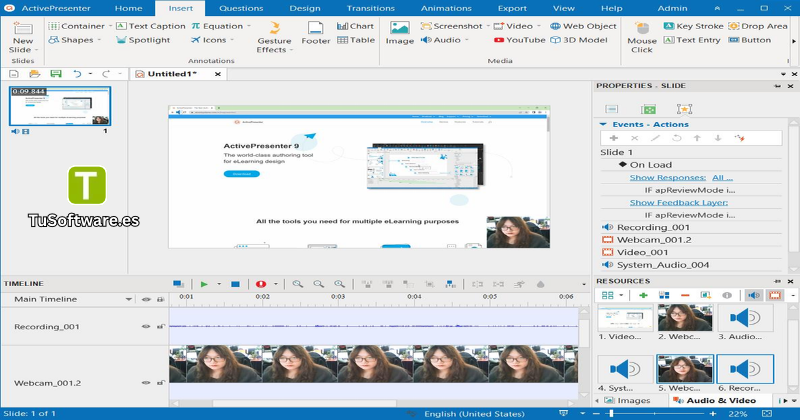Insert a Footer on the slide

(x=315, y=33)
